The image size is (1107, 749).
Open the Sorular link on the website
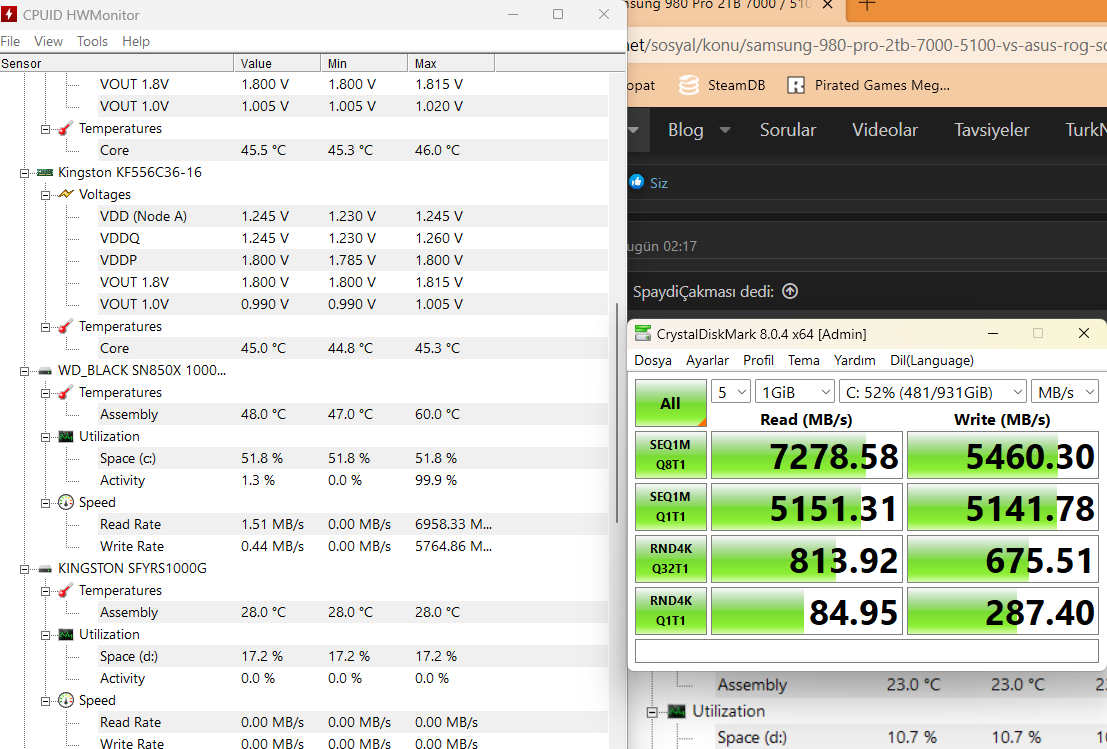[787, 130]
